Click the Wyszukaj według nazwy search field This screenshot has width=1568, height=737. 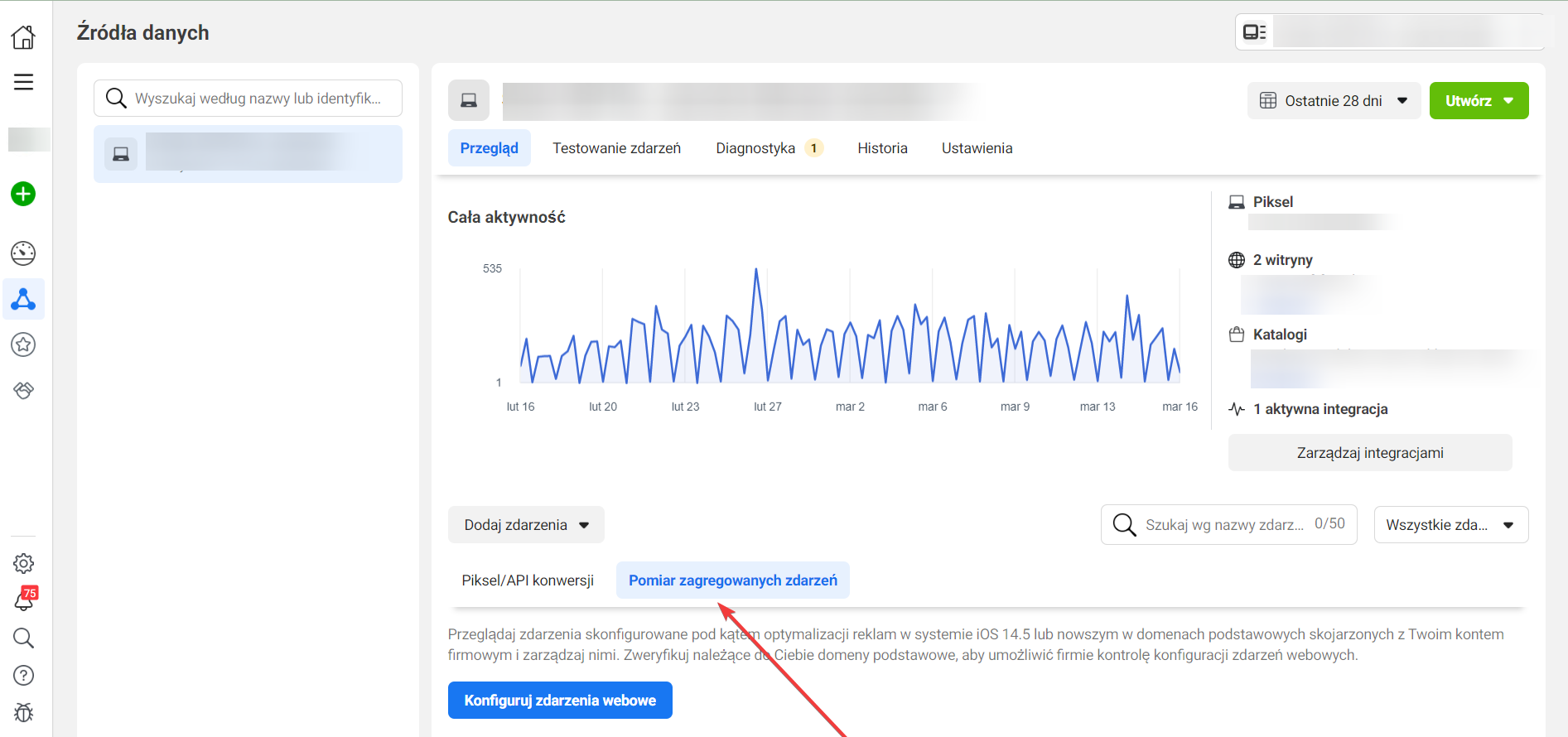point(257,99)
